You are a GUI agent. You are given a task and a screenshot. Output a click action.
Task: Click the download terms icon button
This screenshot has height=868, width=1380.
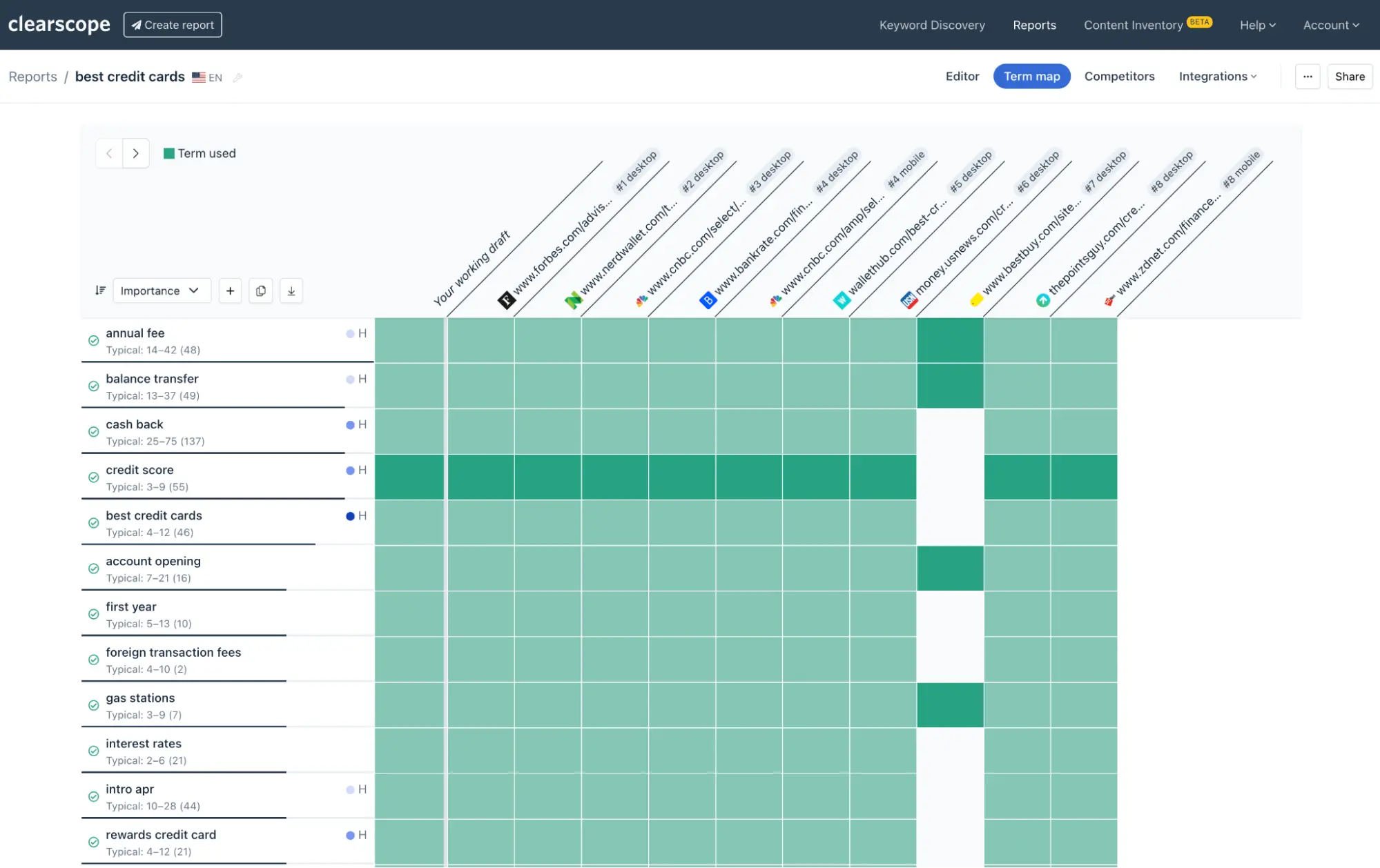[x=291, y=291]
